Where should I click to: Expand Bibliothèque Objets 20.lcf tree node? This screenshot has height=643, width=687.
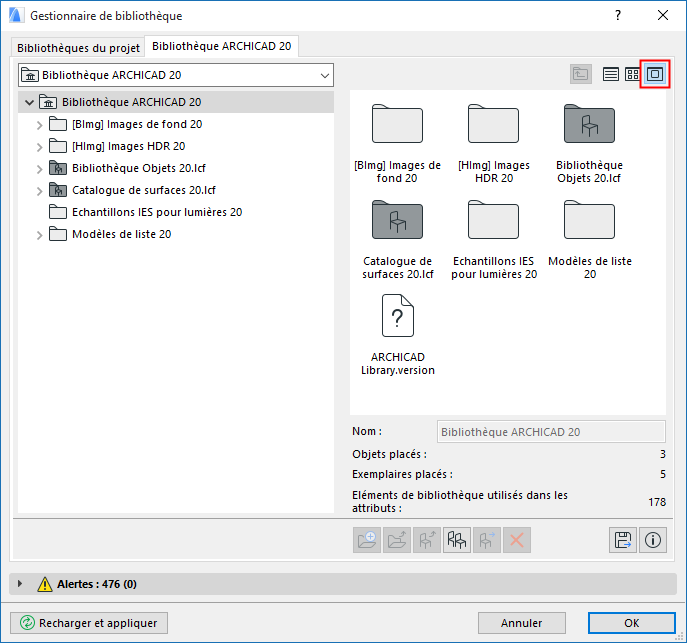pos(39,169)
